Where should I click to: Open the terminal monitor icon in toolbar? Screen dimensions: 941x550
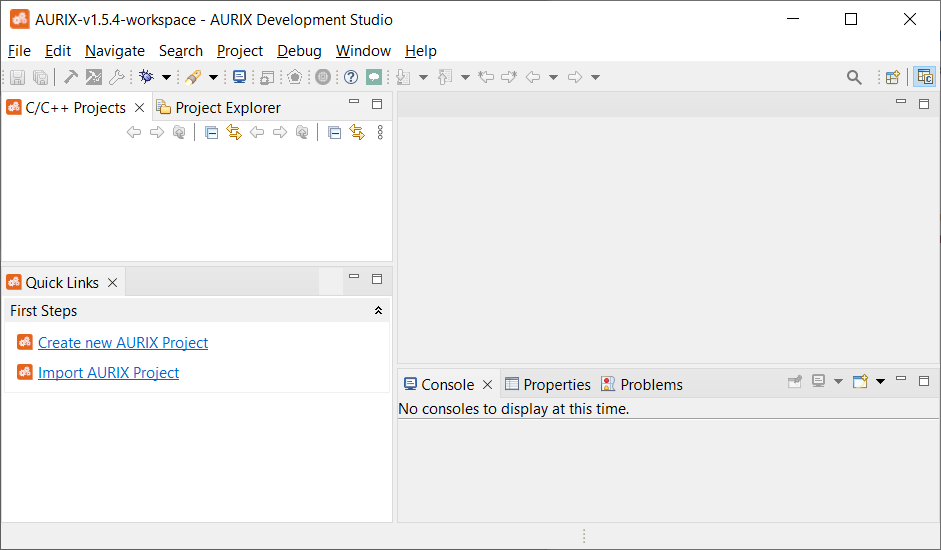(x=239, y=77)
